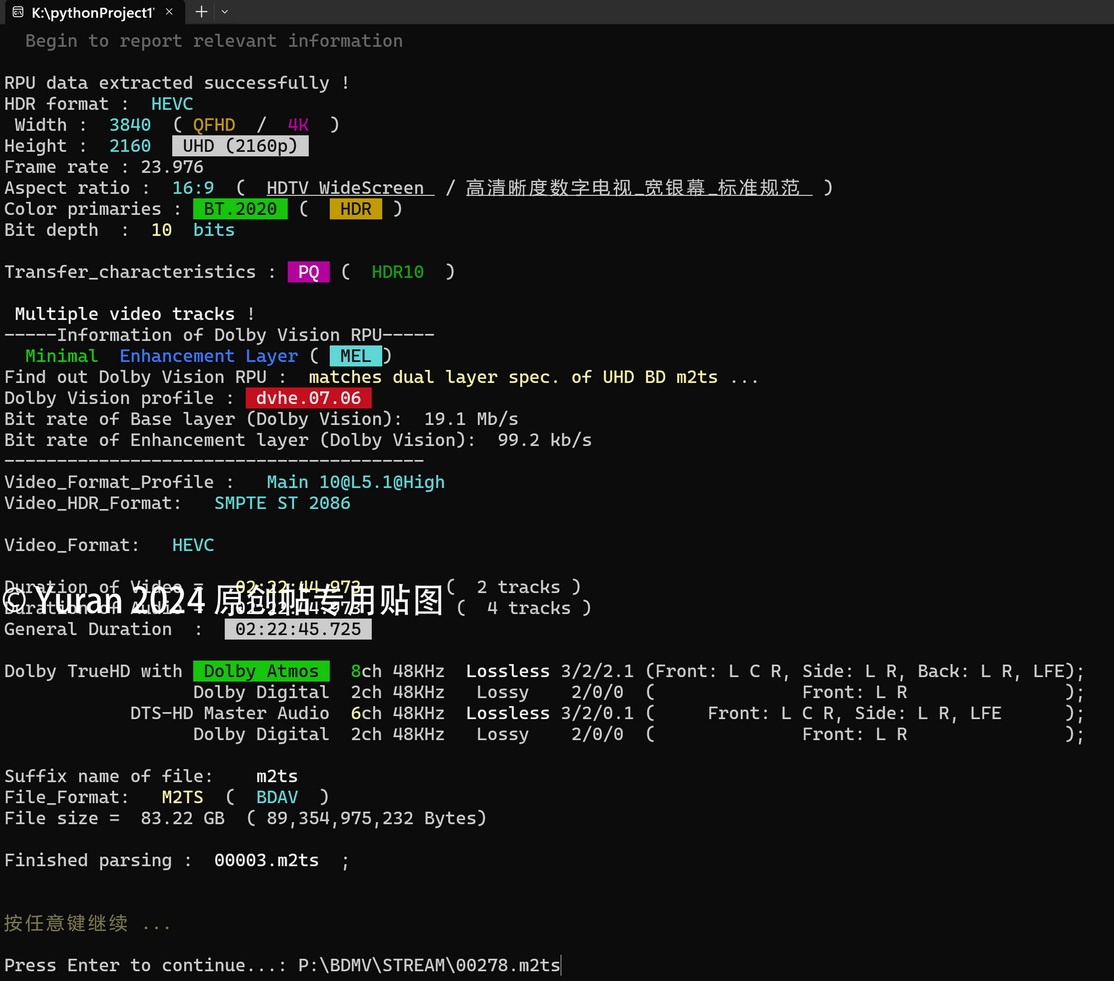The width and height of the screenshot is (1114, 981).
Task: Click the parsed file name 00003.m2ts
Action: 266,860
